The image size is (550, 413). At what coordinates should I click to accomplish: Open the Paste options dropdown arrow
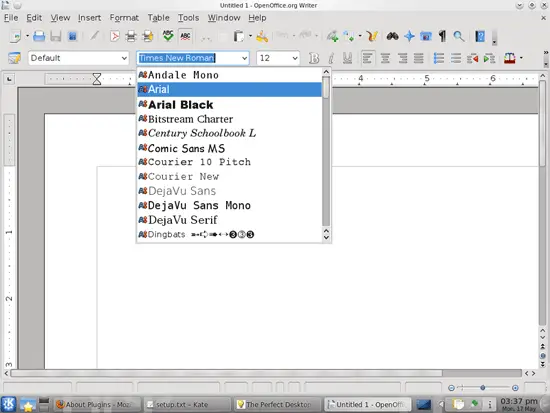250,36
